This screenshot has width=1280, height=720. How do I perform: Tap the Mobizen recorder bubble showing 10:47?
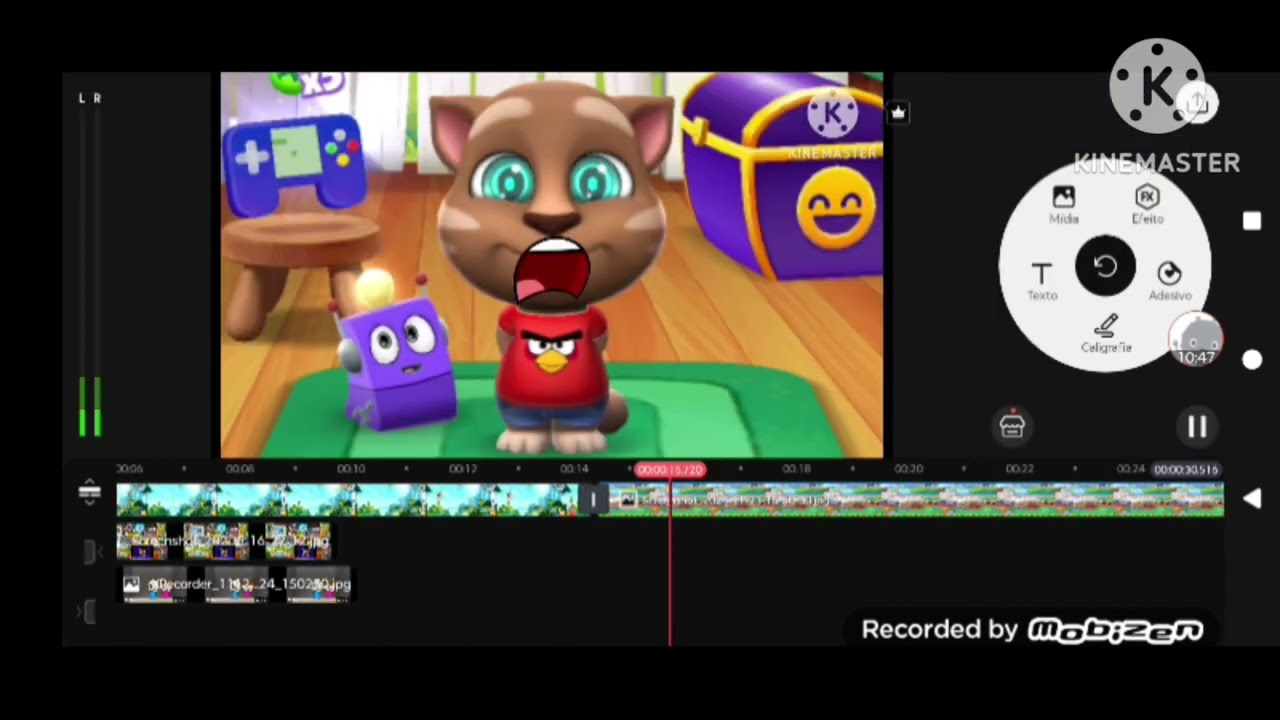tap(1196, 340)
